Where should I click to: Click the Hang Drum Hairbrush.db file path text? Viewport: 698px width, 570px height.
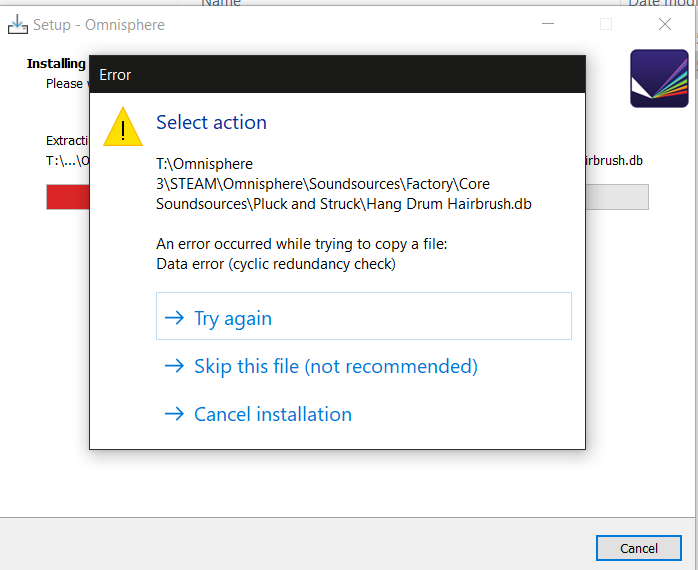tap(344, 184)
